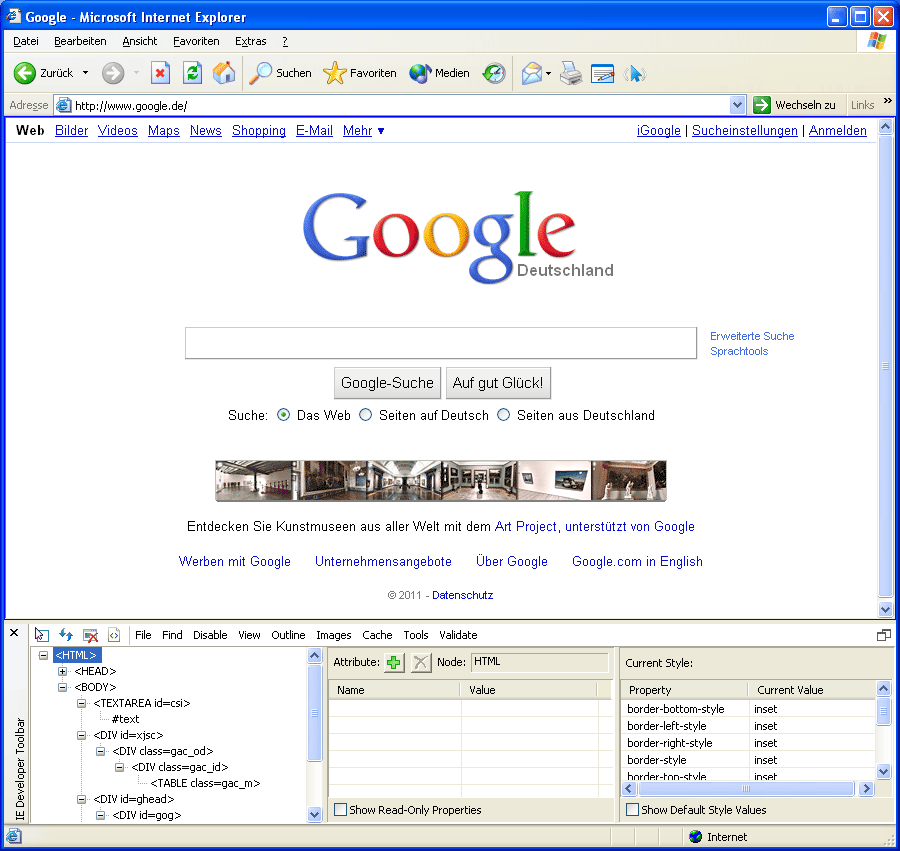Click the printer icon in the toolbar

570,73
